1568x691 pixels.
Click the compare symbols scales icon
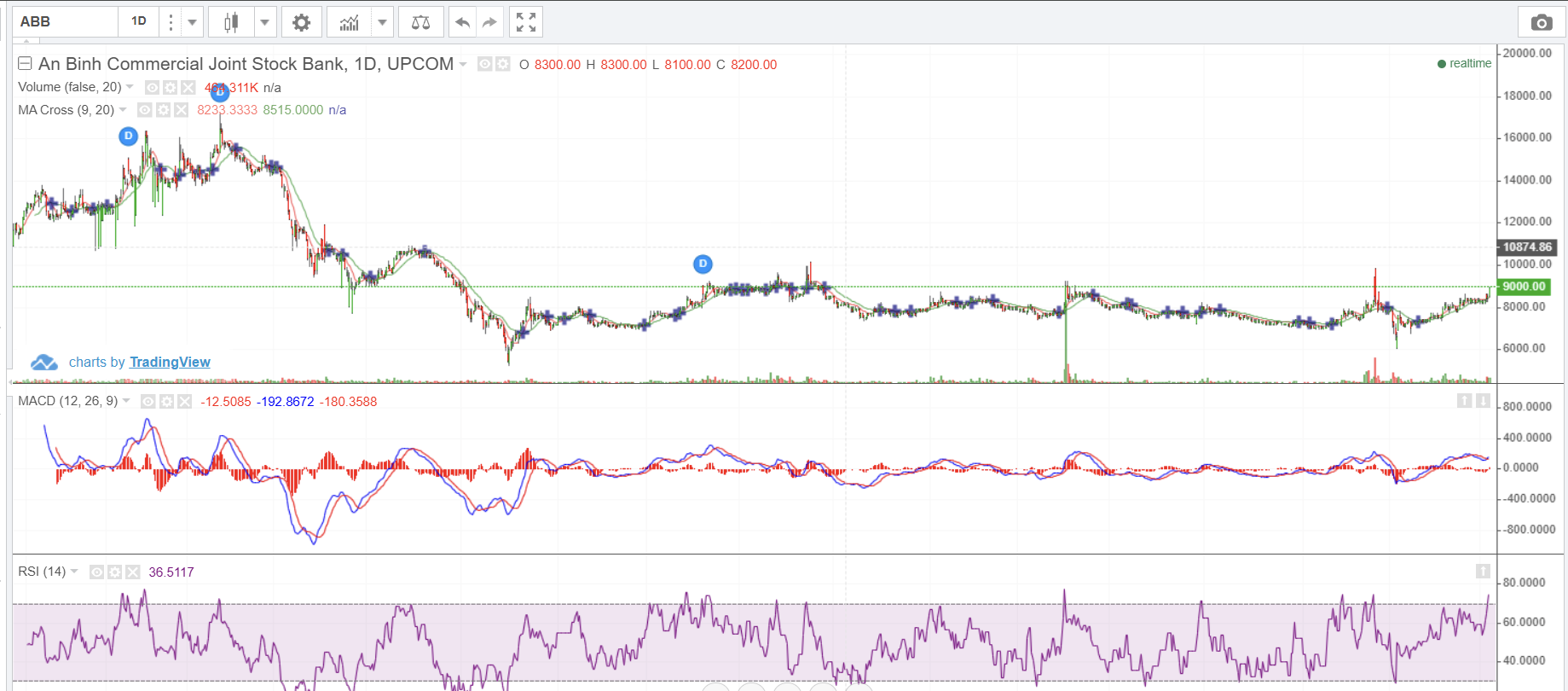[420, 22]
